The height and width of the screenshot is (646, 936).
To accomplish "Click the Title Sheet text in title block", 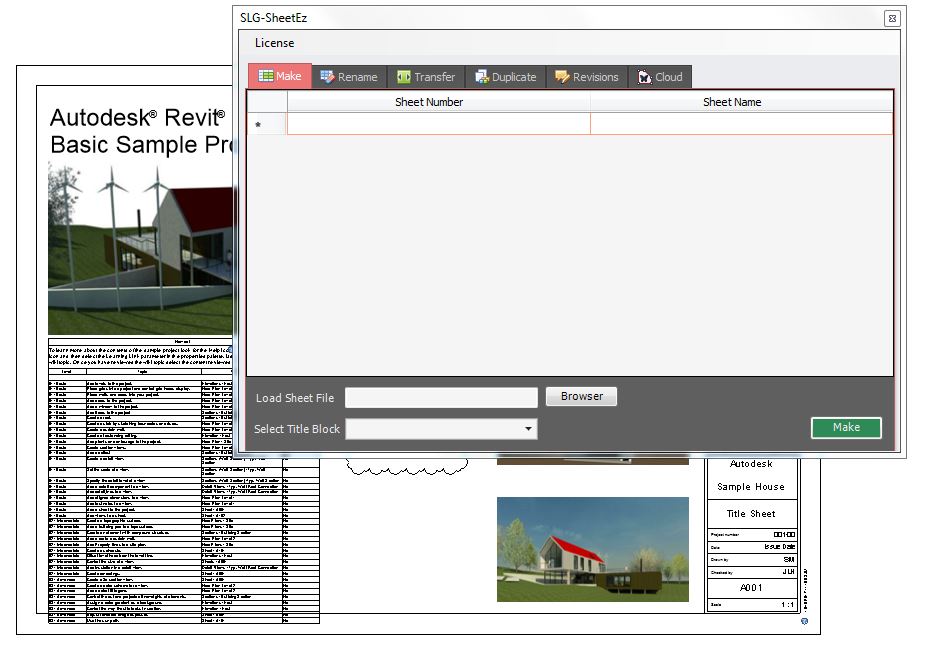I will [x=751, y=513].
